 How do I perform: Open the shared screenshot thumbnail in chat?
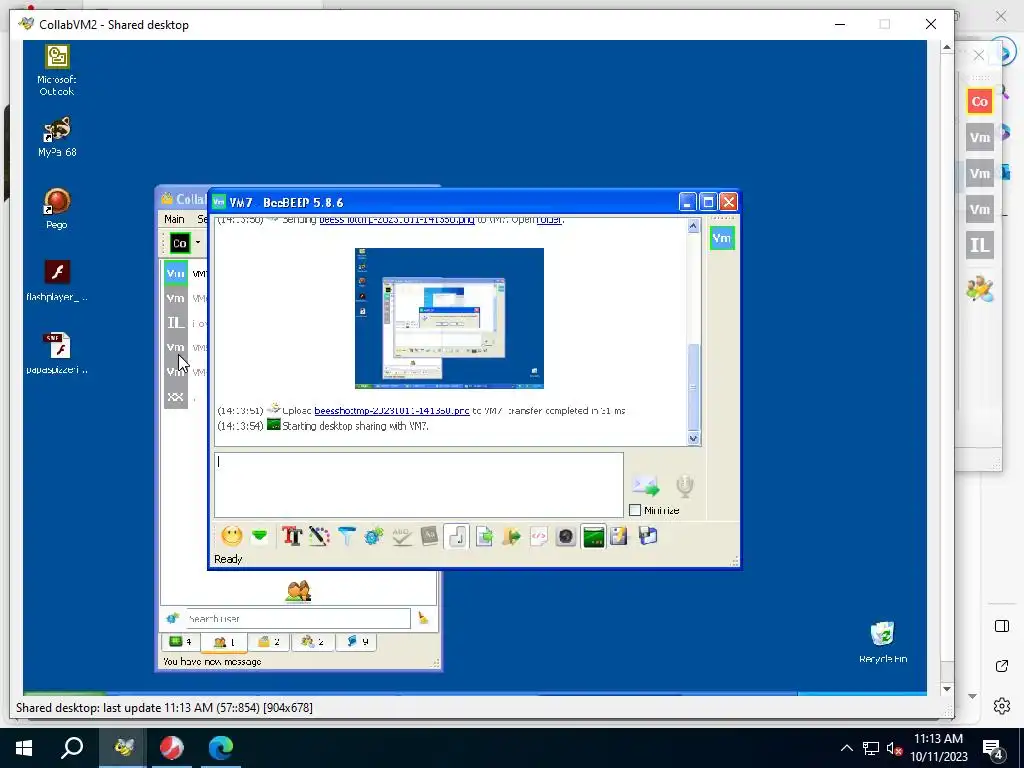[449, 318]
